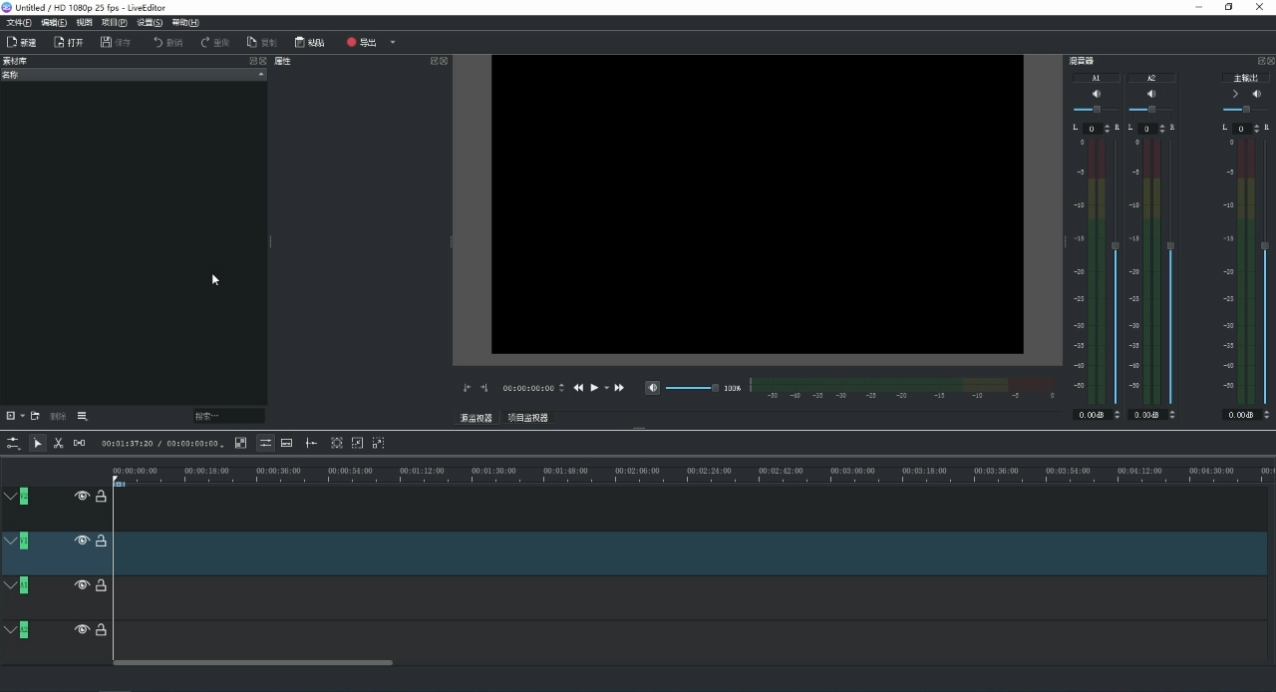Close the 素材库 panel
This screenshot has height=692, width=1276.
263,61
